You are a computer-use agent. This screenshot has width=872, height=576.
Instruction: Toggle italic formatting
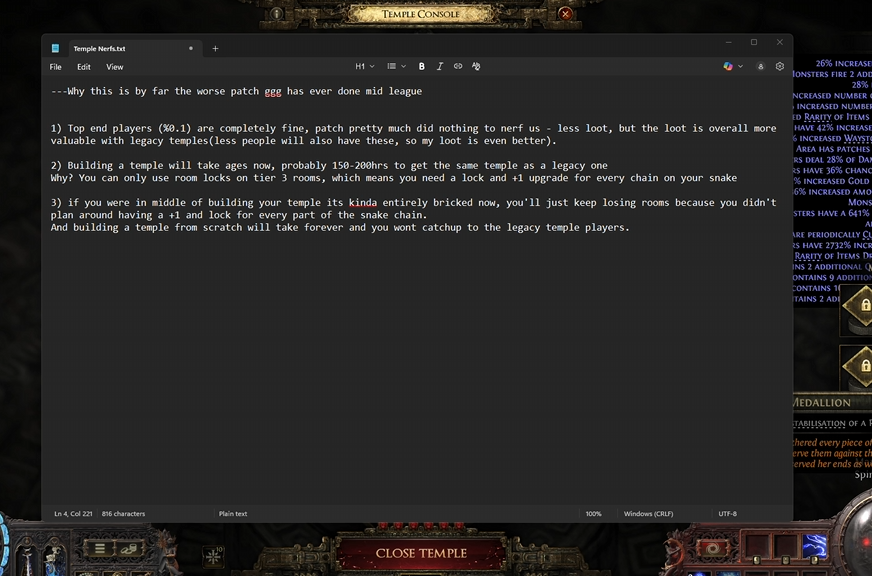tap(439, 66)
